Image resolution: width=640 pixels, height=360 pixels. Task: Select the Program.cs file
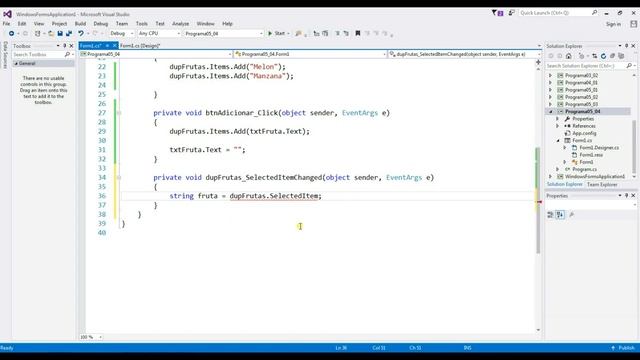[584, 169]
